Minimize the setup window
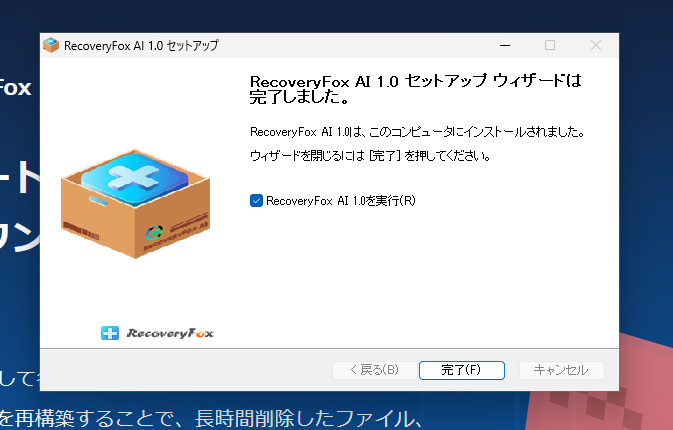Screen dimensions: 673x430 (505, 45)
